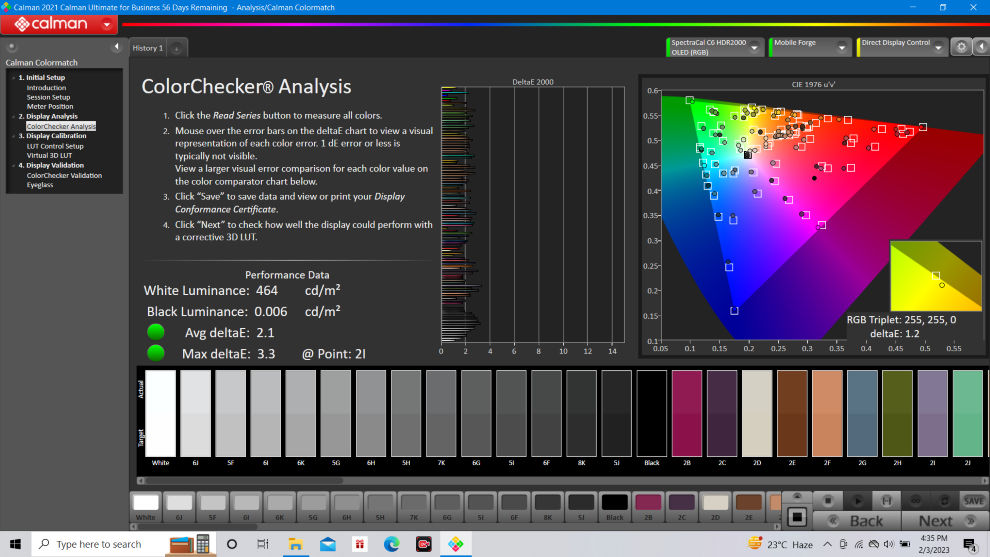Click the continuous read infinity icon
This screenshot has width=990, height=557.
coord(915,501)
